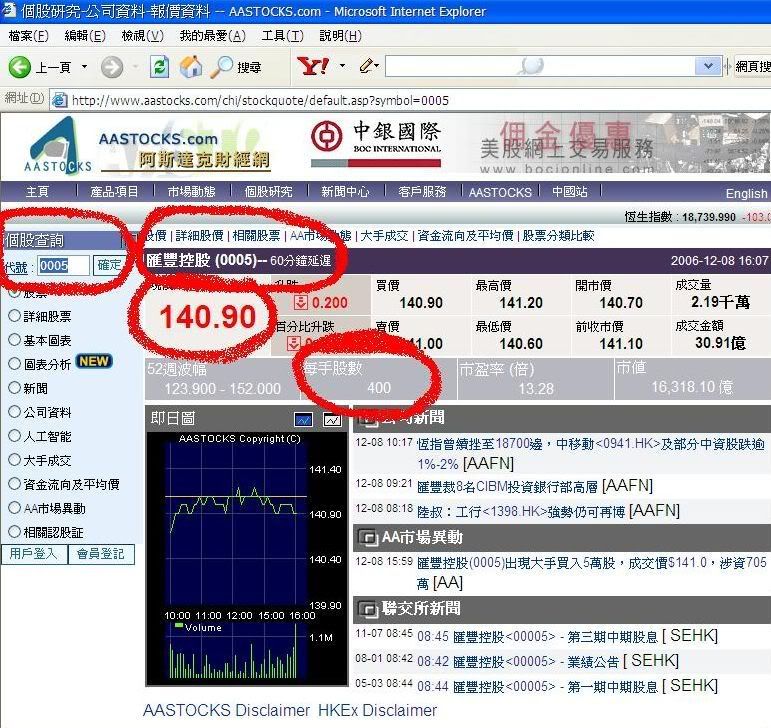Click the Yahoo Y! toolbar logo

click(x=313, y=66)
